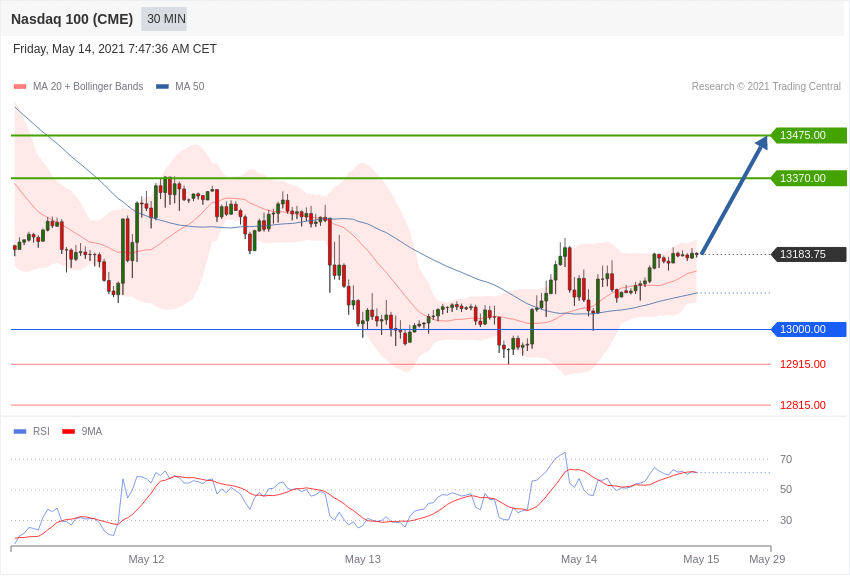Click the MA 50 legend color swatch
The image size is (850, 576).
pos(162,86)
